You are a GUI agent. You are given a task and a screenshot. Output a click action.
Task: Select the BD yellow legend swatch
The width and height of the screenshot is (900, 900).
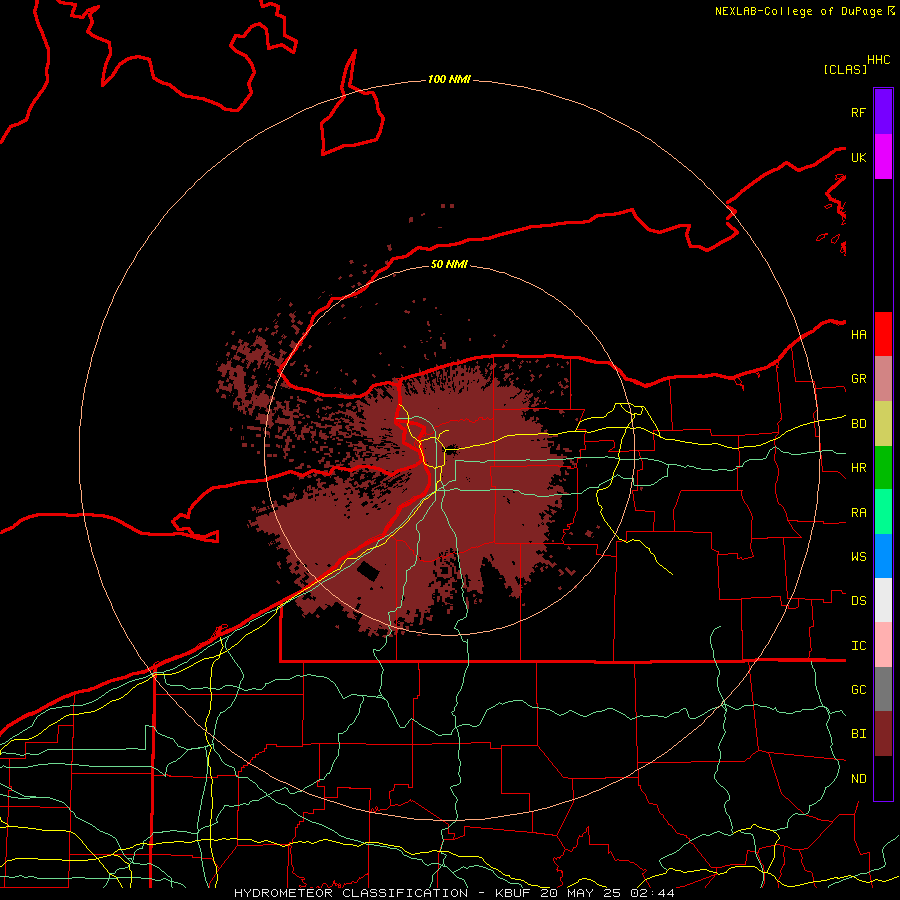click(x=883, y=423)
